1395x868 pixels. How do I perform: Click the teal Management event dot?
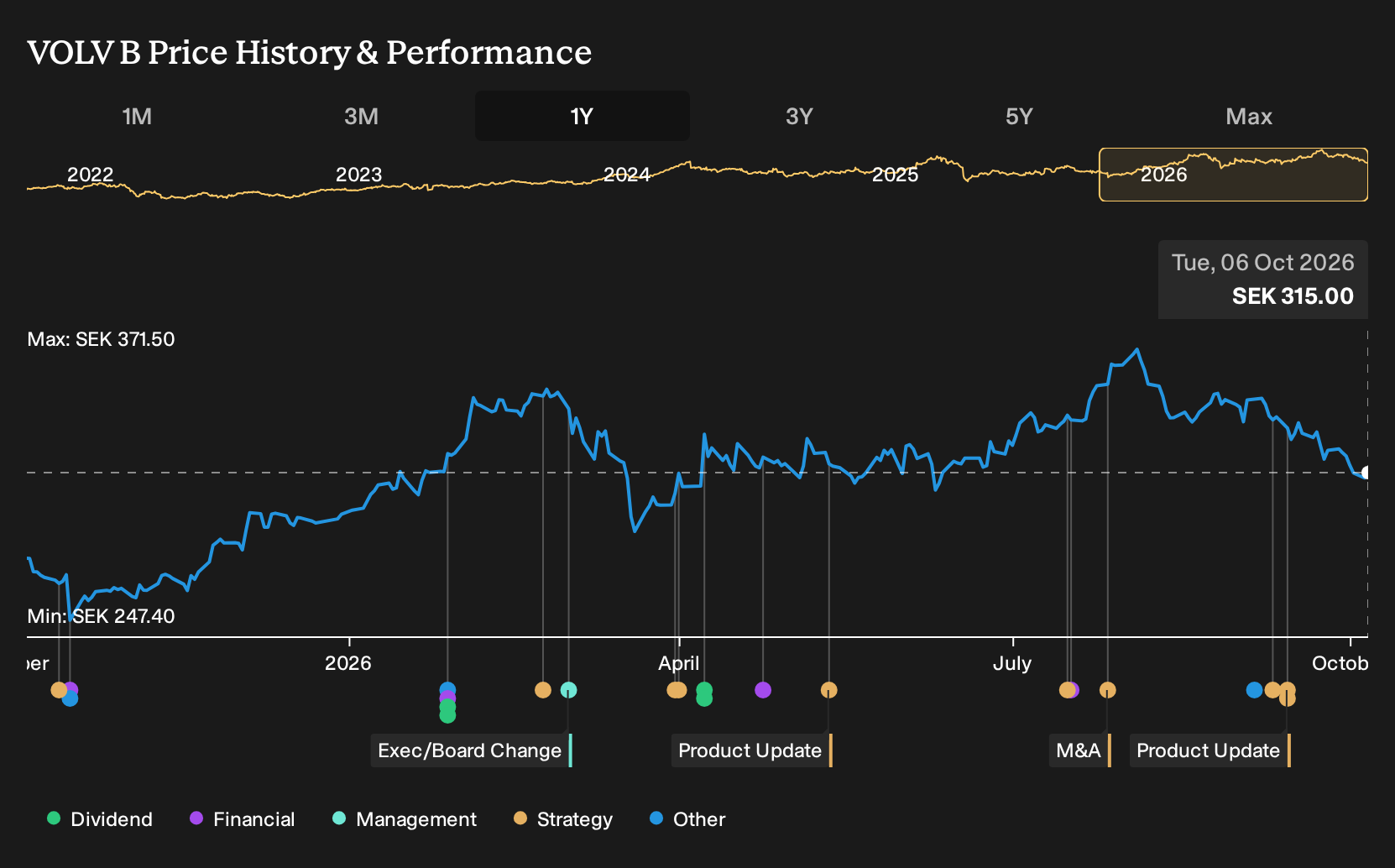[568, 690]
